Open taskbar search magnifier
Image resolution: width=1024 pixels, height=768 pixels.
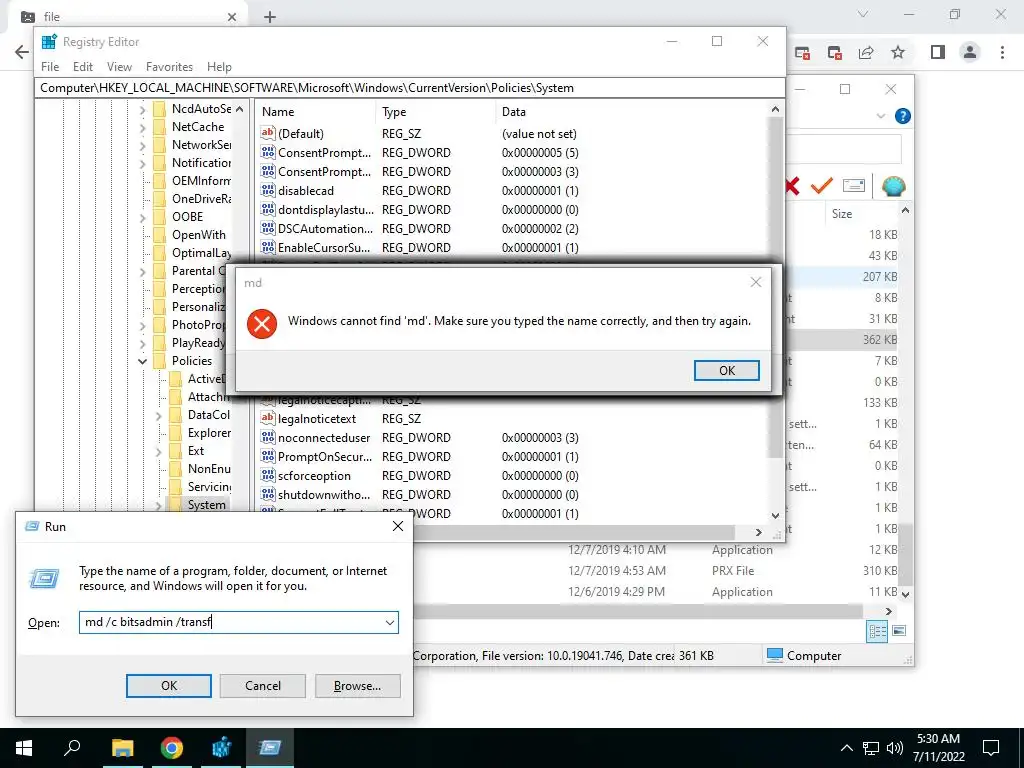point(72,748)
